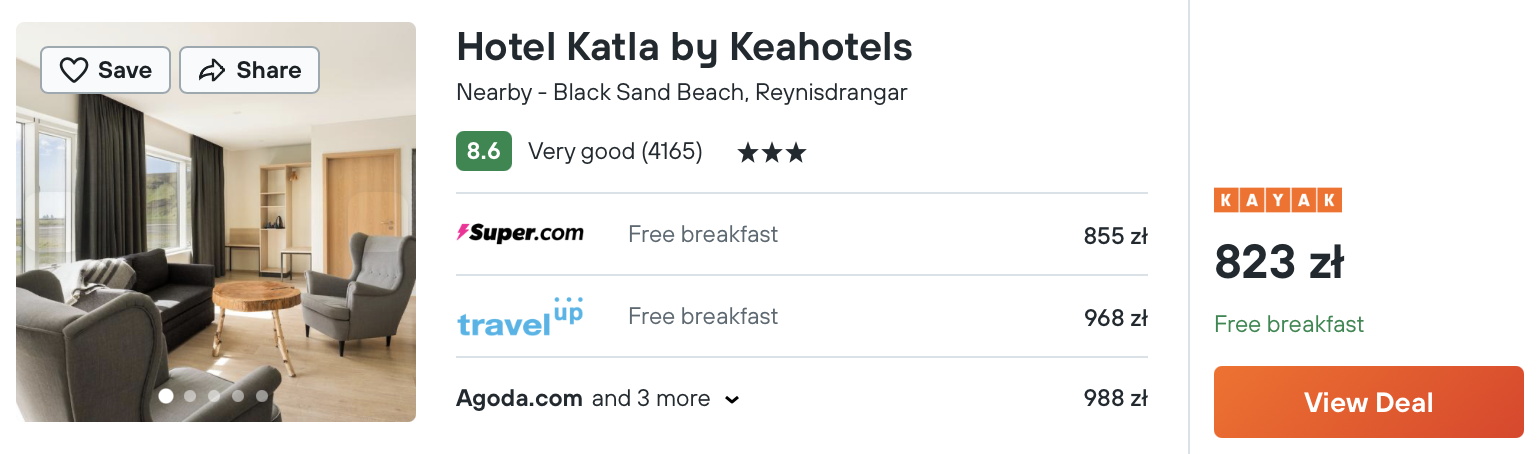Click the Super.com logo
This screenshot has width=1540, height=454.
click(520, 233)
